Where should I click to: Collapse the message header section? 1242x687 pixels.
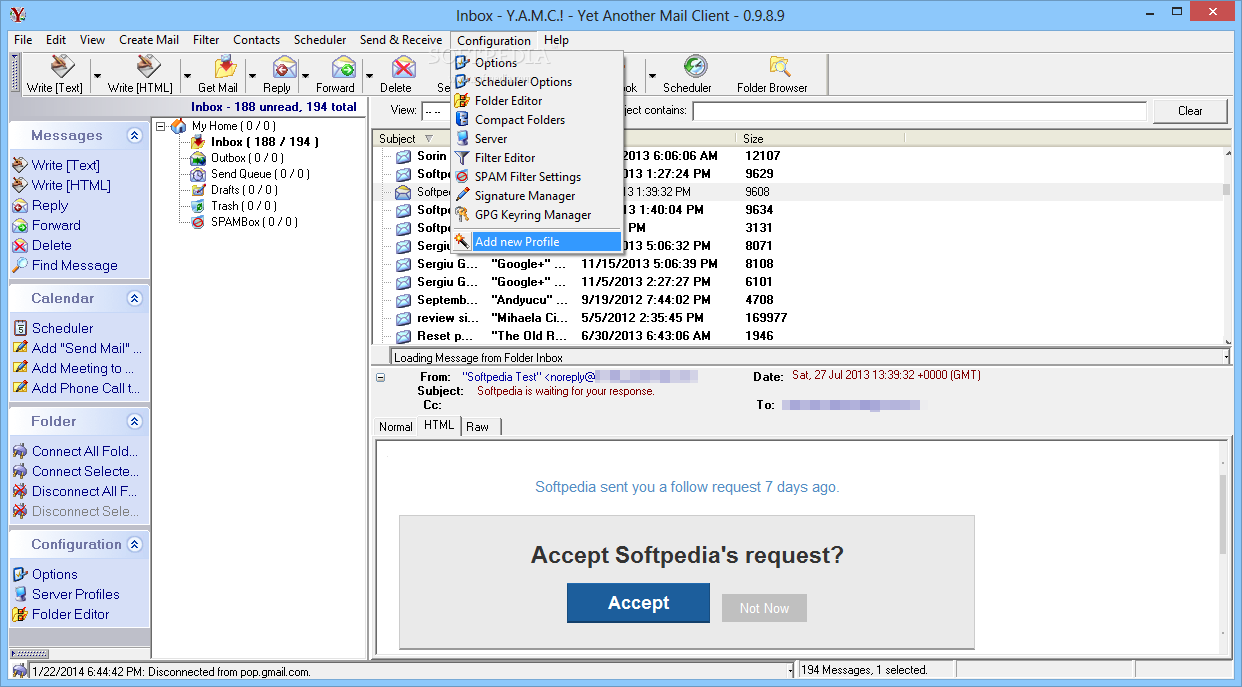point(380,377)
